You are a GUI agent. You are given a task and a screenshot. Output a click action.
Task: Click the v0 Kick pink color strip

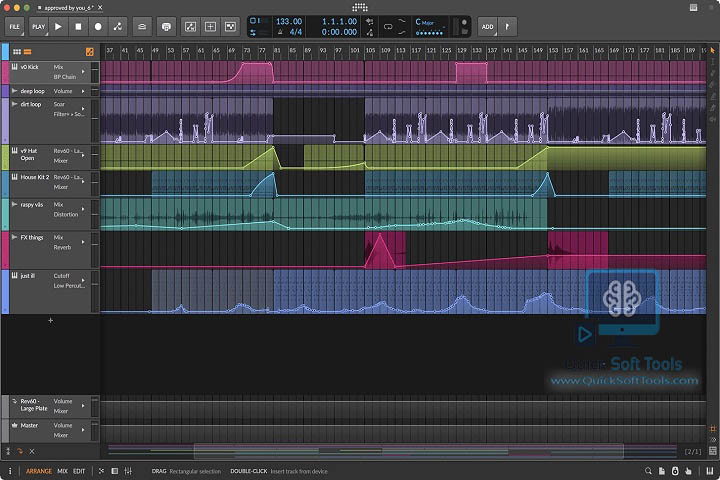pyautogui.click(x=5, y=72)
